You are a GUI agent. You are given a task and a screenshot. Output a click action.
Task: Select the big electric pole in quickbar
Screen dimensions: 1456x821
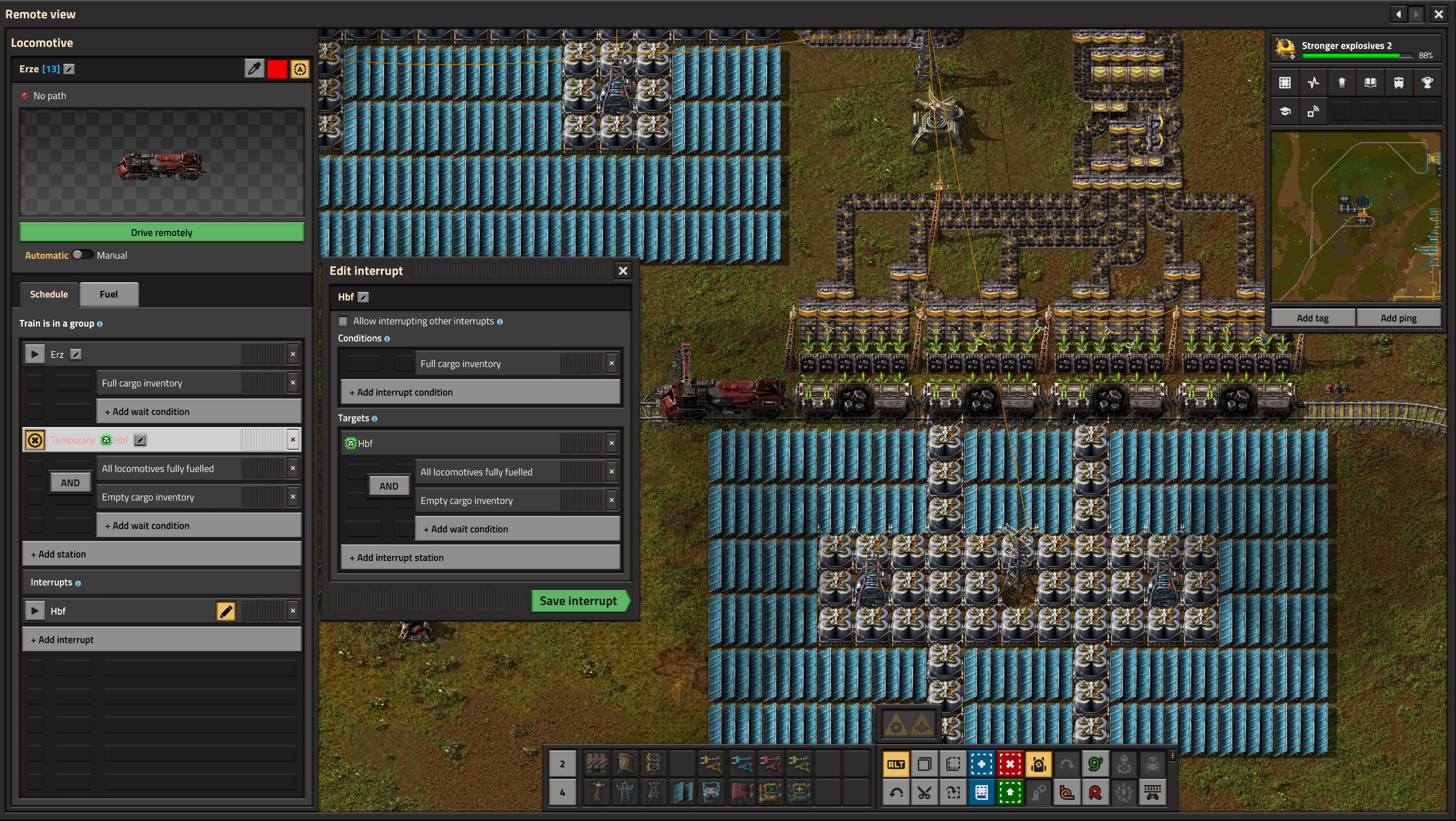(x=625, y=792)
